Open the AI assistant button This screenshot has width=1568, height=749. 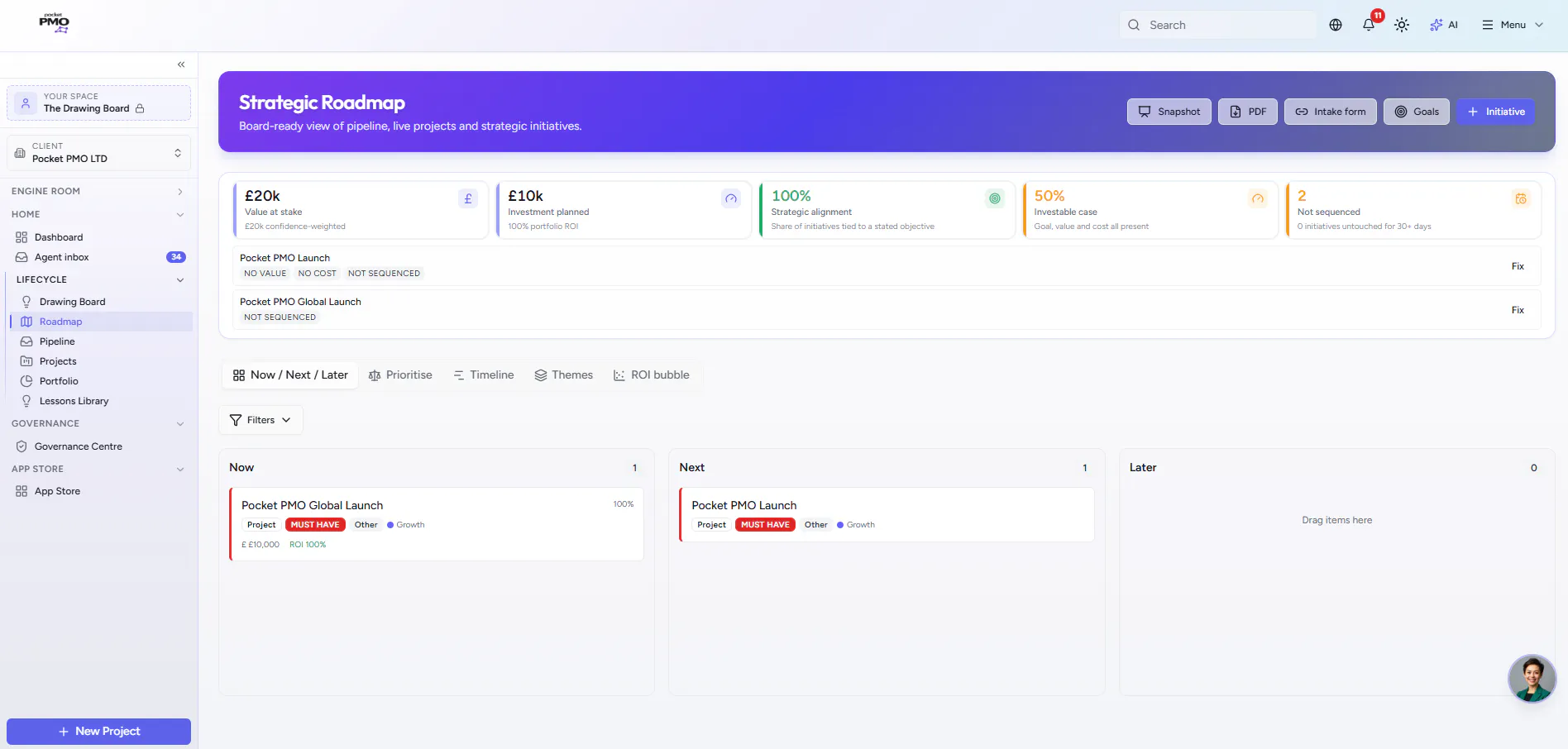click(x=1444, y=25)
